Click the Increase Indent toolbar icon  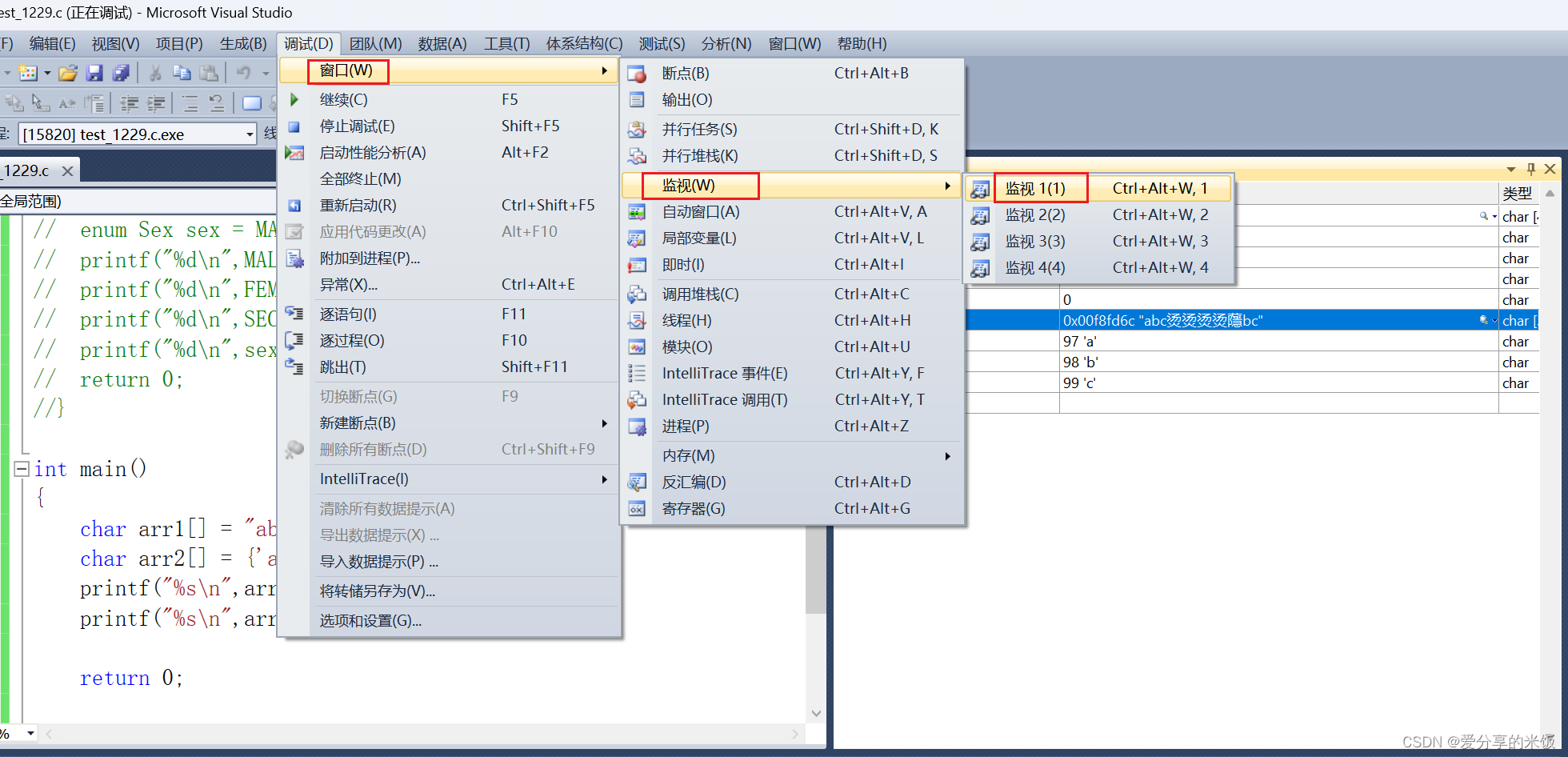(x=156, y=103)
